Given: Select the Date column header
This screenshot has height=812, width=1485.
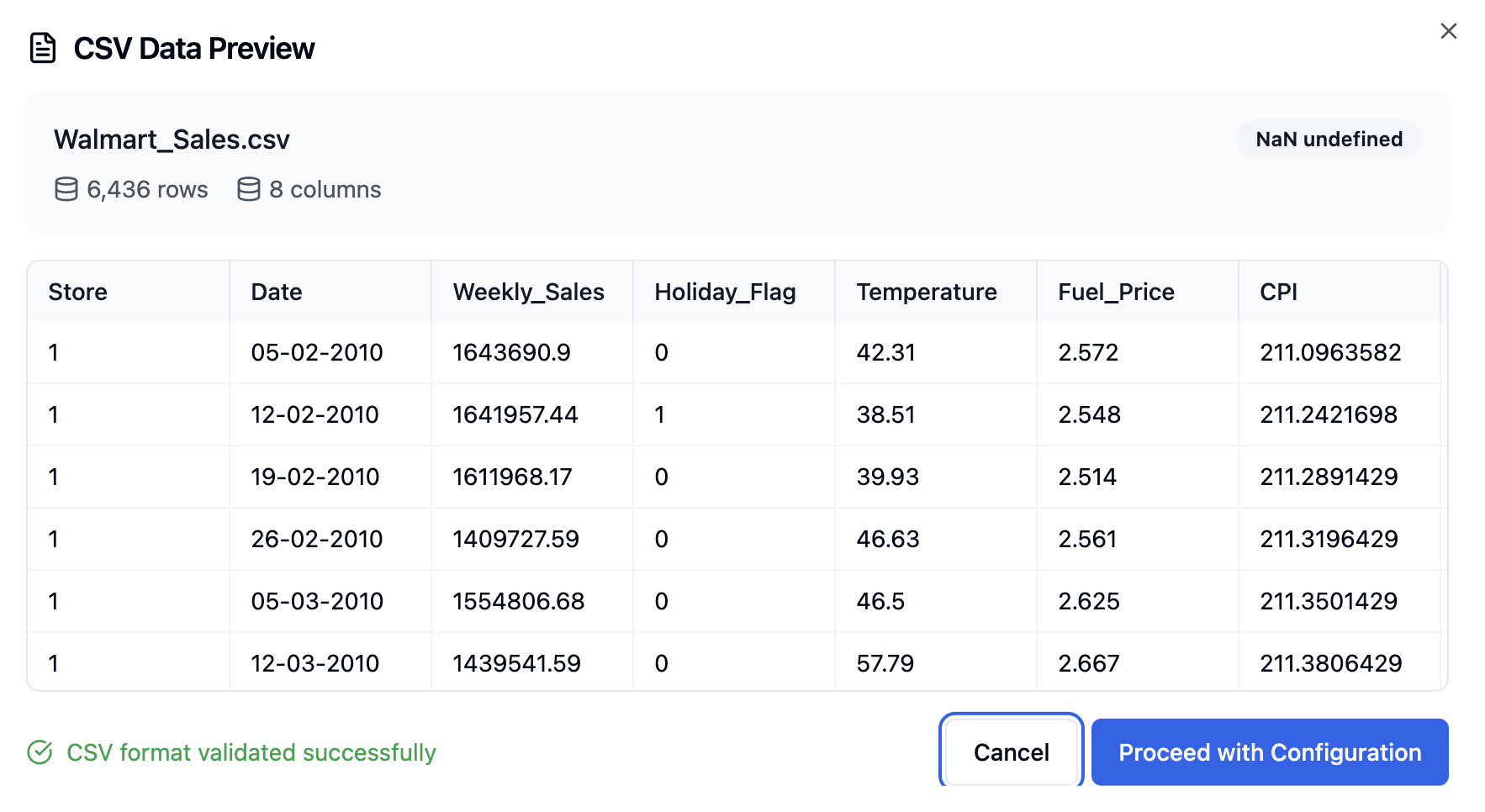Looking at the screenshot, I should (x=277, y=292).
